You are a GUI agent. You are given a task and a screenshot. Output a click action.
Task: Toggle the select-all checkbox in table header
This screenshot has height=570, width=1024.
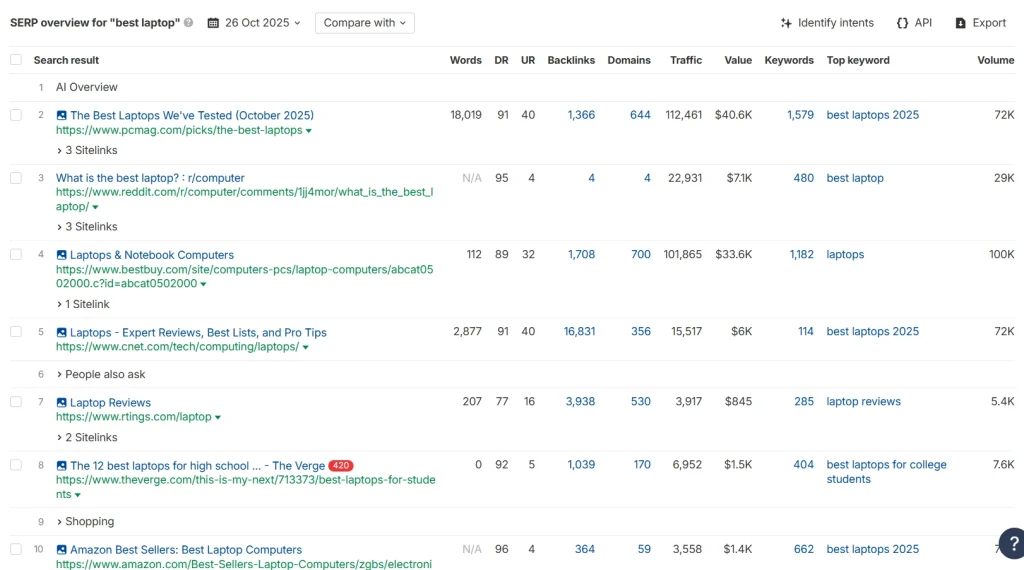pos(16,60)
